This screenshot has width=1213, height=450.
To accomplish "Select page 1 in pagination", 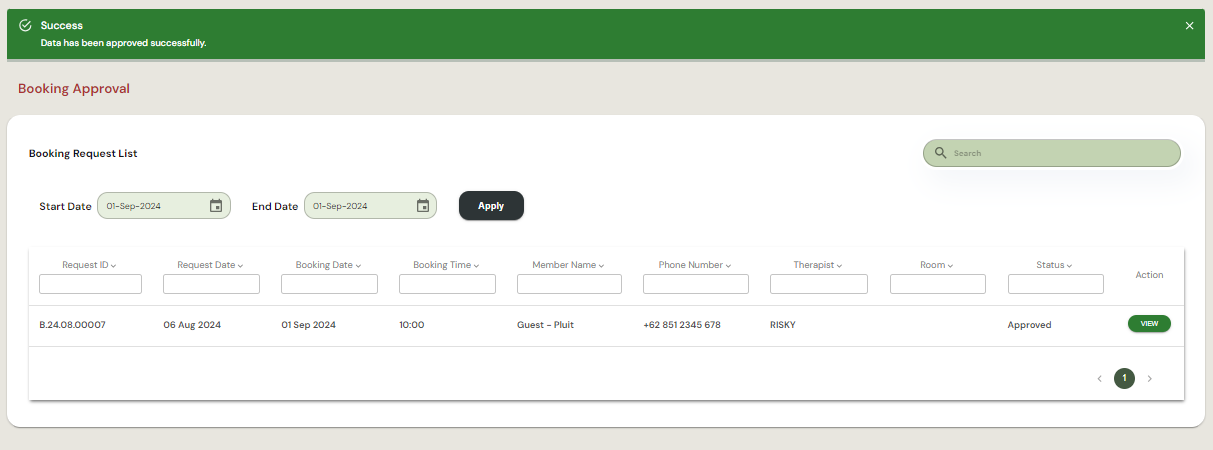I will click(1124, 379).
